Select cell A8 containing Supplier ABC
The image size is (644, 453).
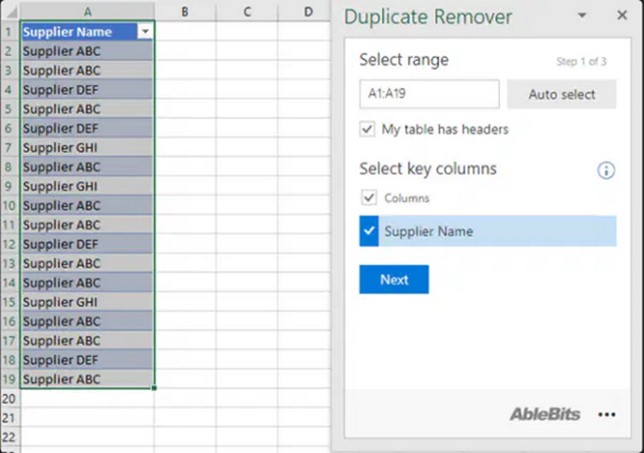(87, 167)
